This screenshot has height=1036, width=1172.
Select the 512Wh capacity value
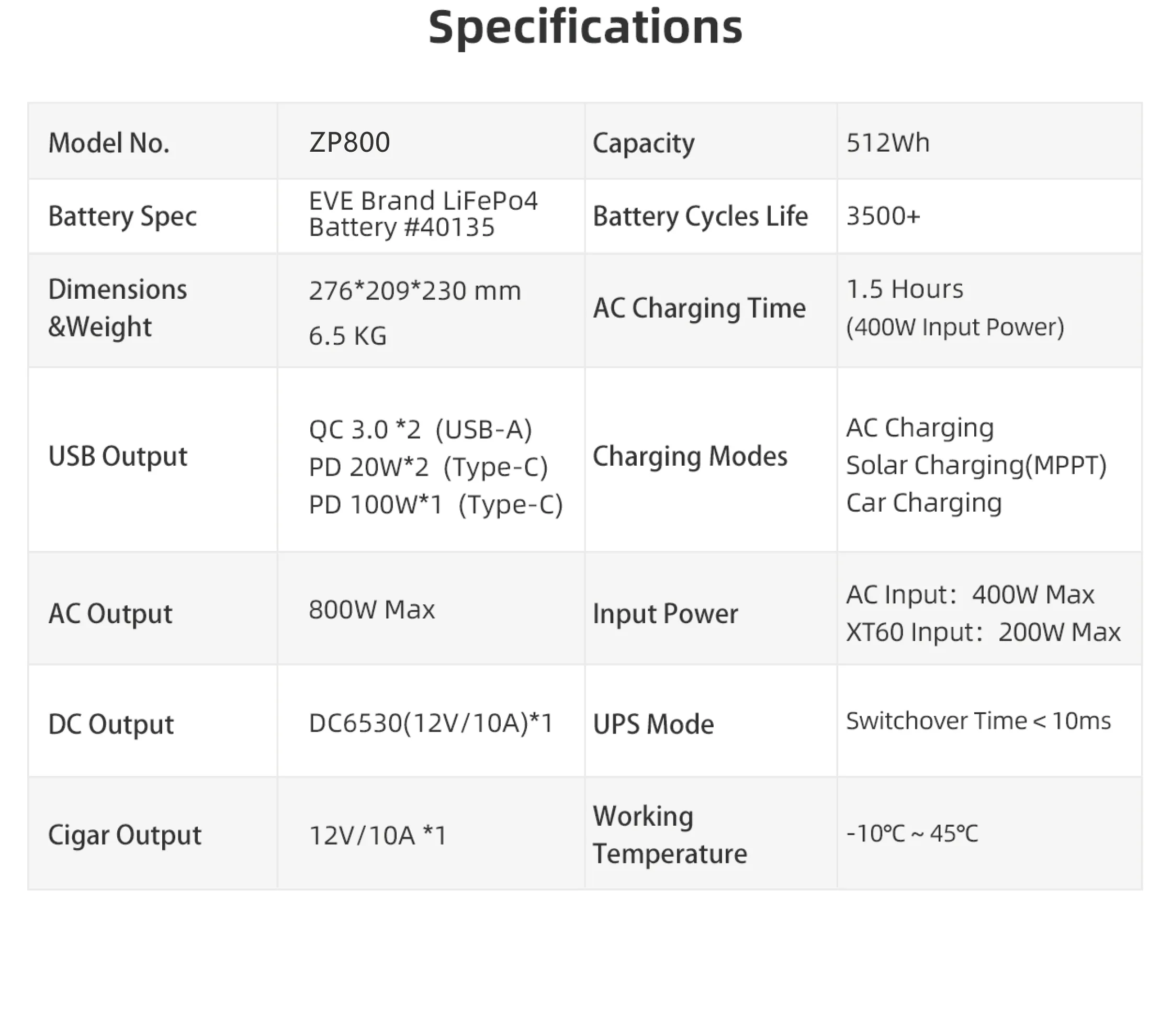[887, 143]
